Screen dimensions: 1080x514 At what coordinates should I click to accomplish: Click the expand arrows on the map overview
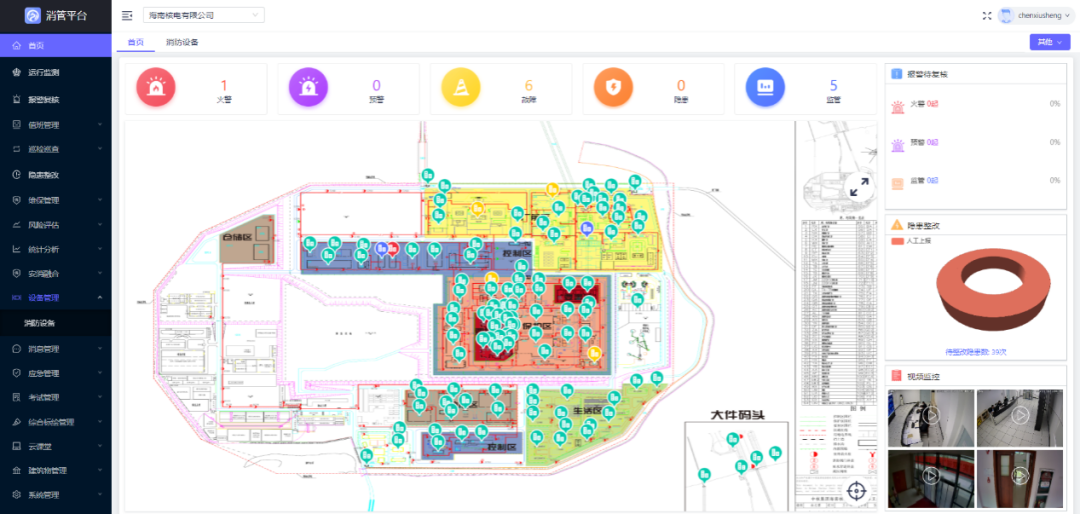point(857,187)
